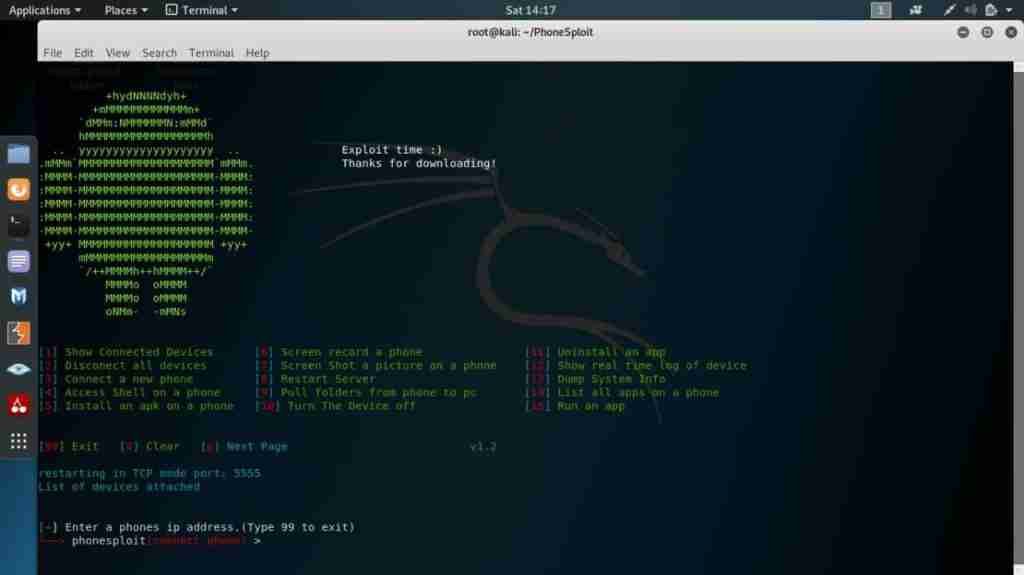Open the black Terminal icon in dock

coord(18,225)
